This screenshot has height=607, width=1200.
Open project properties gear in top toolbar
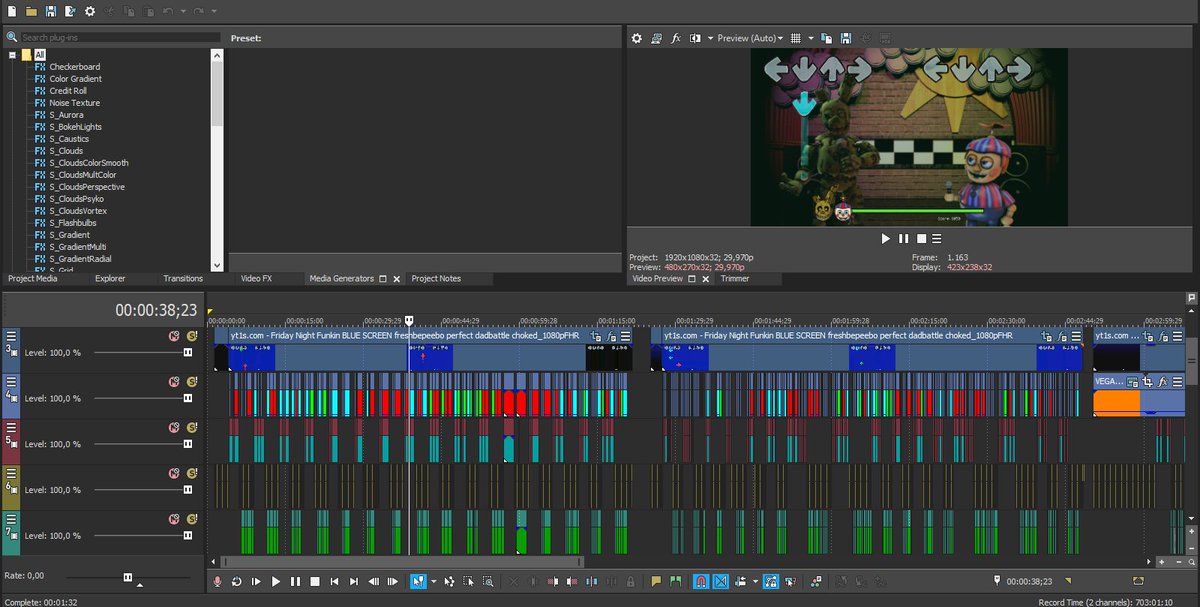click(90, 11)
